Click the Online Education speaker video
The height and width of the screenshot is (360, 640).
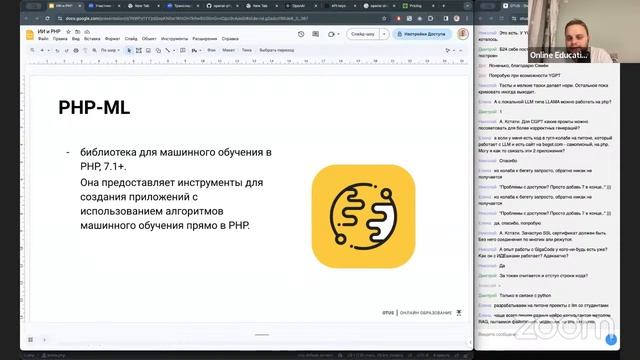click(x=584, y=31)
